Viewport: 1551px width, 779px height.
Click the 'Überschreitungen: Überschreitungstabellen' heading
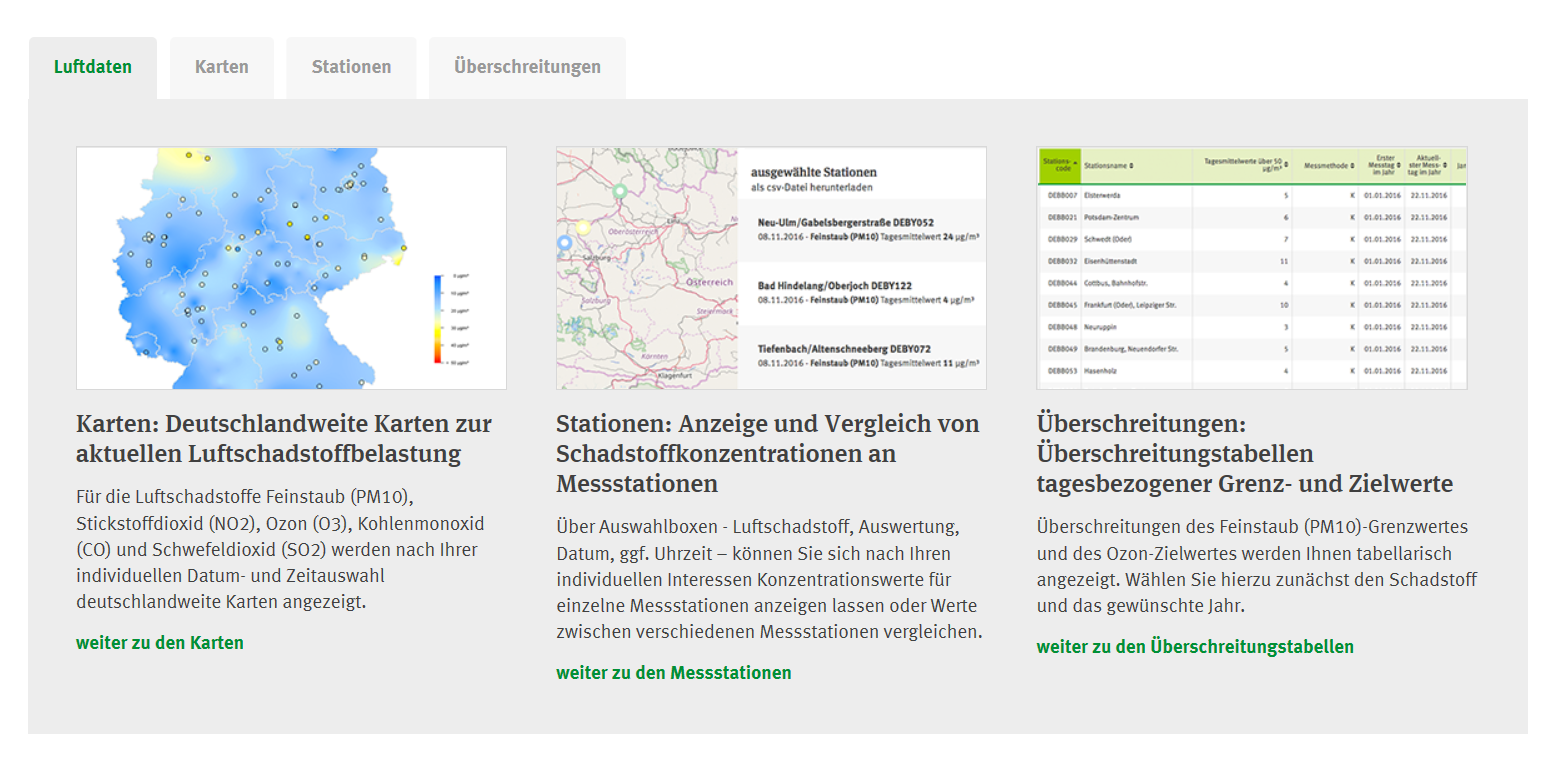click(x=1244, y=453)
